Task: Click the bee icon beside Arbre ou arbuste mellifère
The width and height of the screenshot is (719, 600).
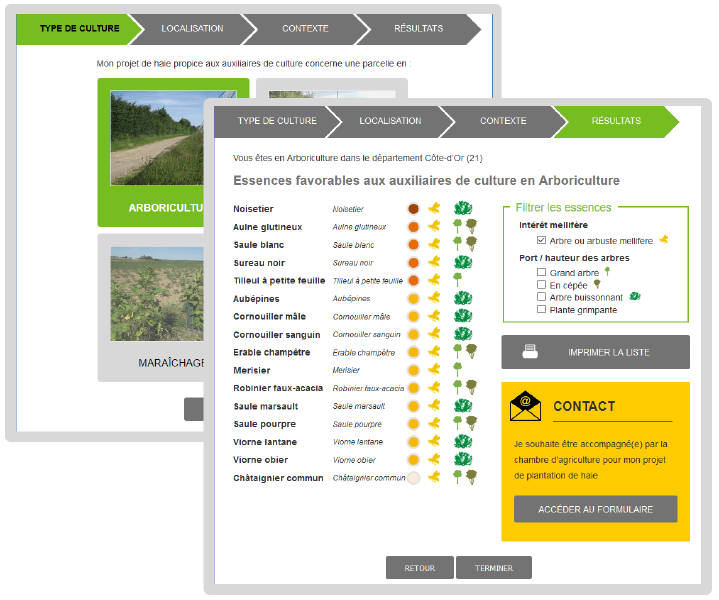Action: pos(664,239)
